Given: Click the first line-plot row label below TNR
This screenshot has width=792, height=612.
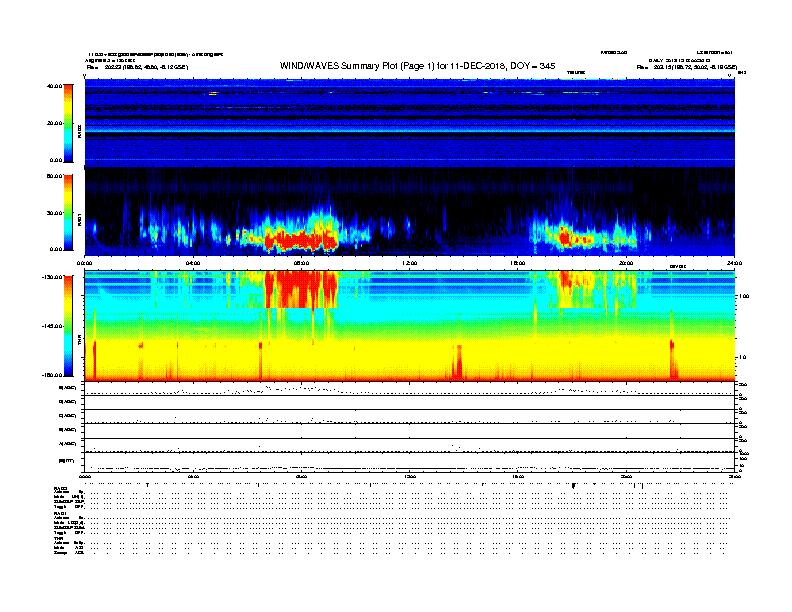Looking at the screenshot, I should click(x=68, y=388).
